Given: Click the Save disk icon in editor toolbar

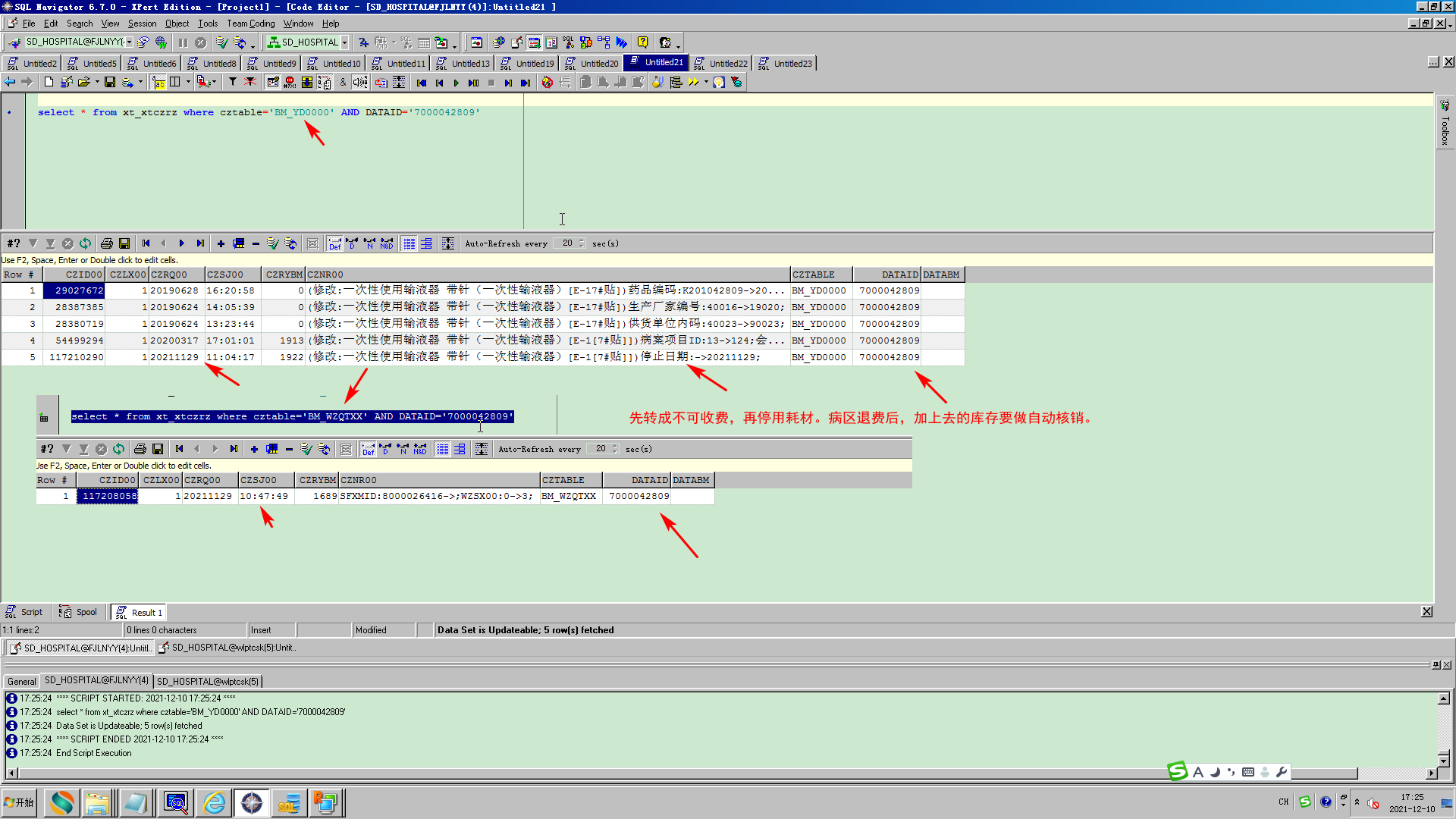Looking at the screenshot, I should coord(110,82).
